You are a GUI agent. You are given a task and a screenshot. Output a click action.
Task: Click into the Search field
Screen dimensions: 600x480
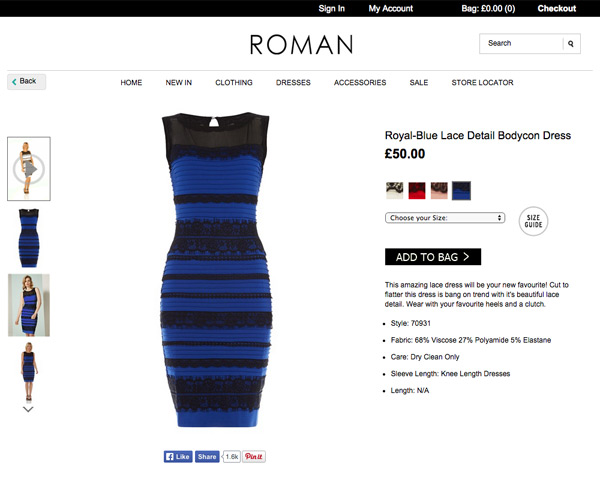(521, 44)
